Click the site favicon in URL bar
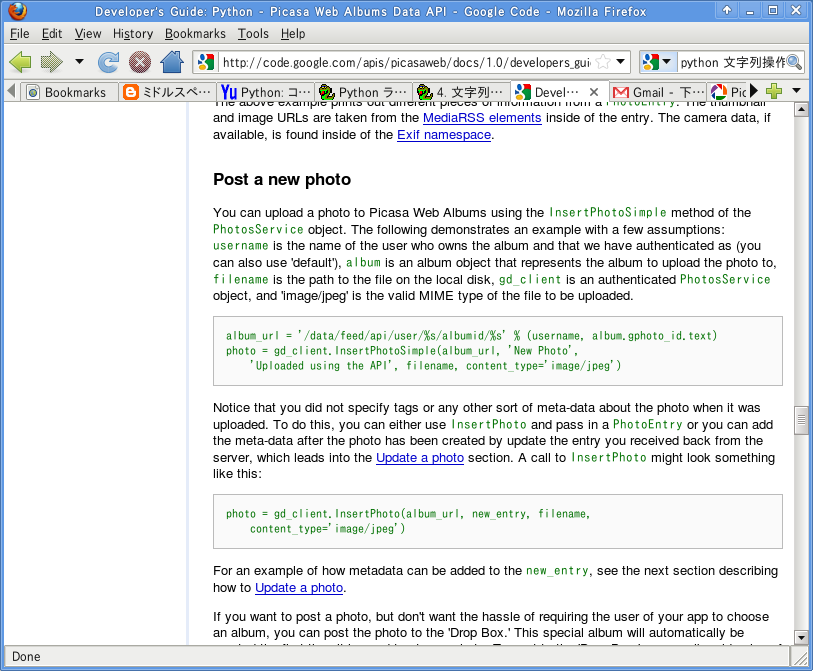813x671 pixels. tap(206, 62)
